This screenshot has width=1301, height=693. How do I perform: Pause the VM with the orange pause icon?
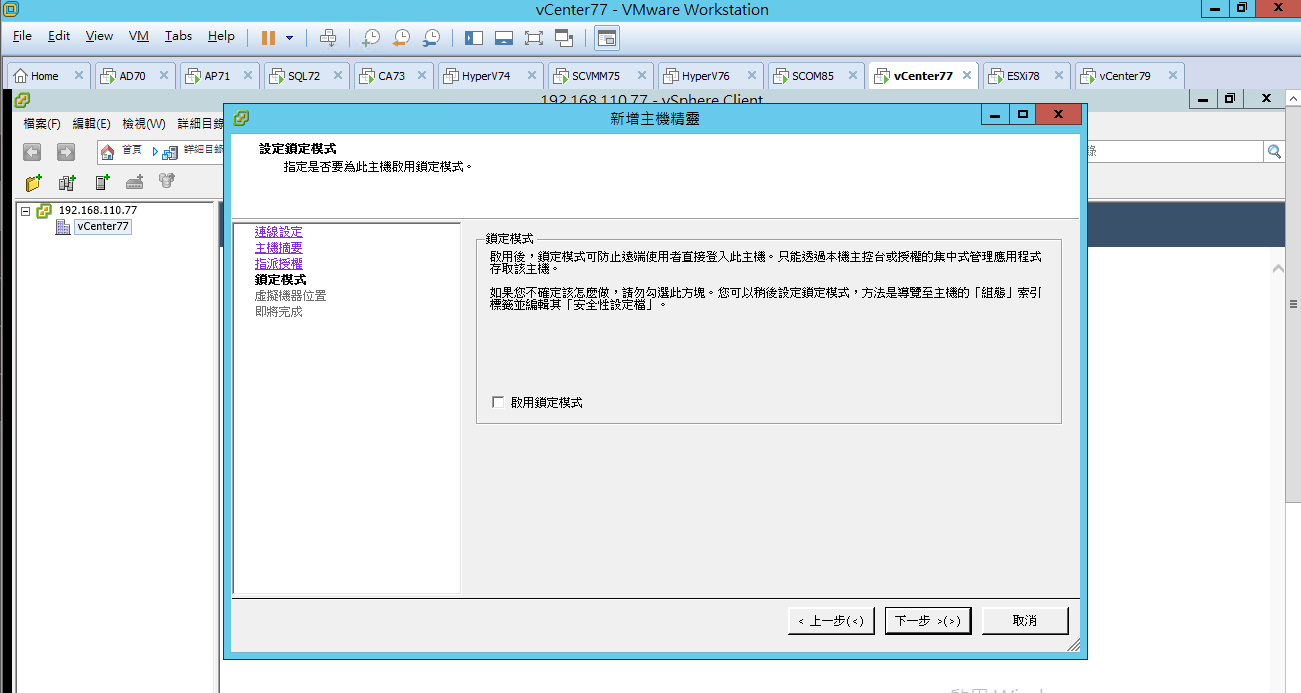[x=268, y=37]
